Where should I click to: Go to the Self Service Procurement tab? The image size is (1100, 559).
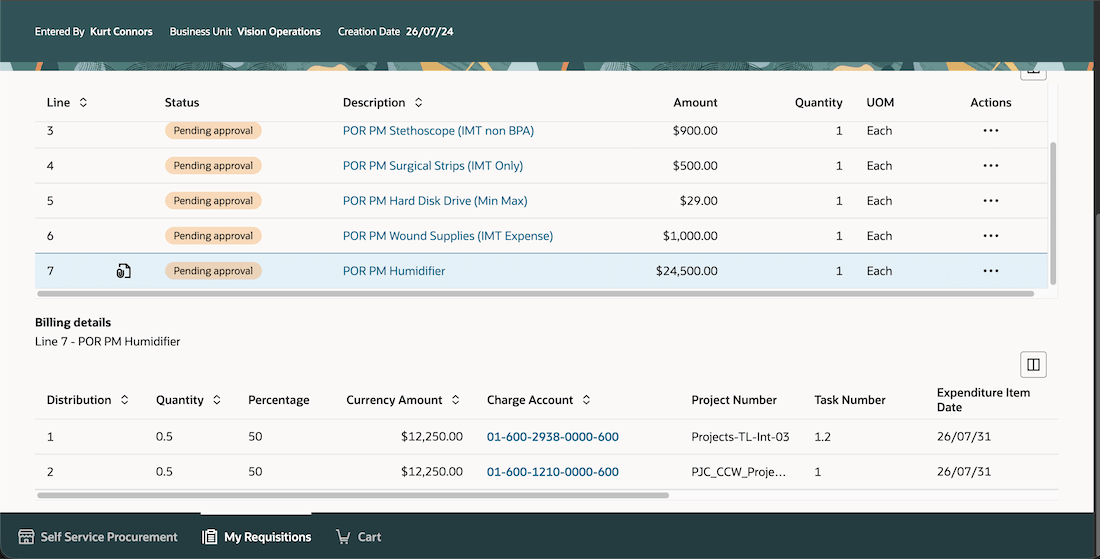[x=98, y=537]
